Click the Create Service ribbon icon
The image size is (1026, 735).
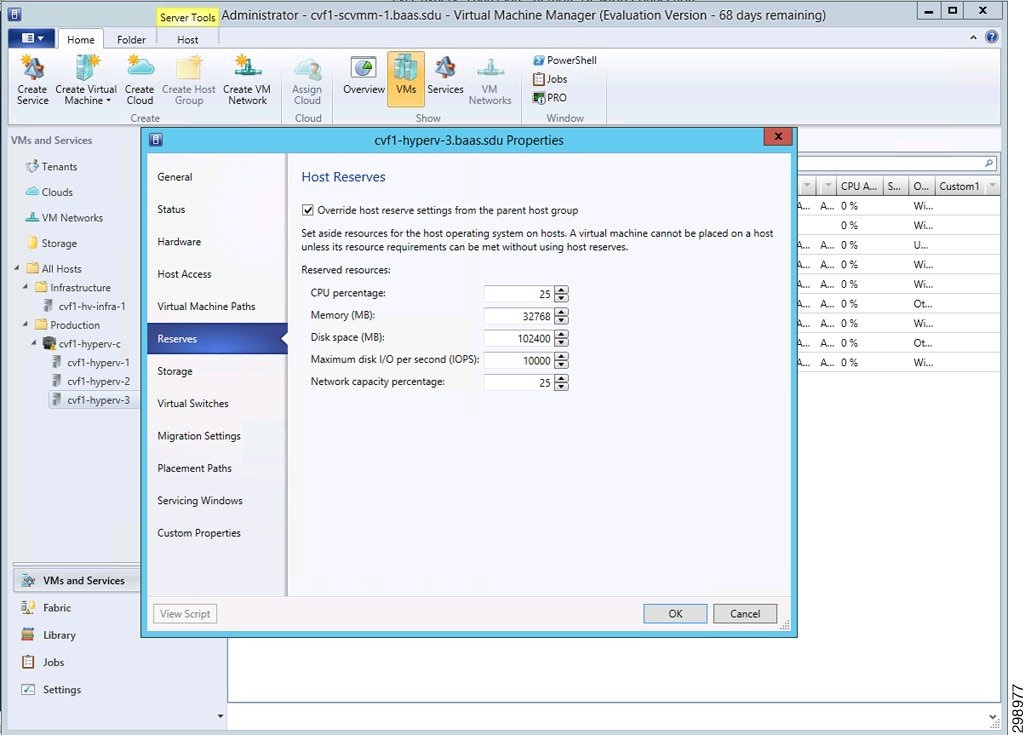pyautogui.click(x=33, y=80)
